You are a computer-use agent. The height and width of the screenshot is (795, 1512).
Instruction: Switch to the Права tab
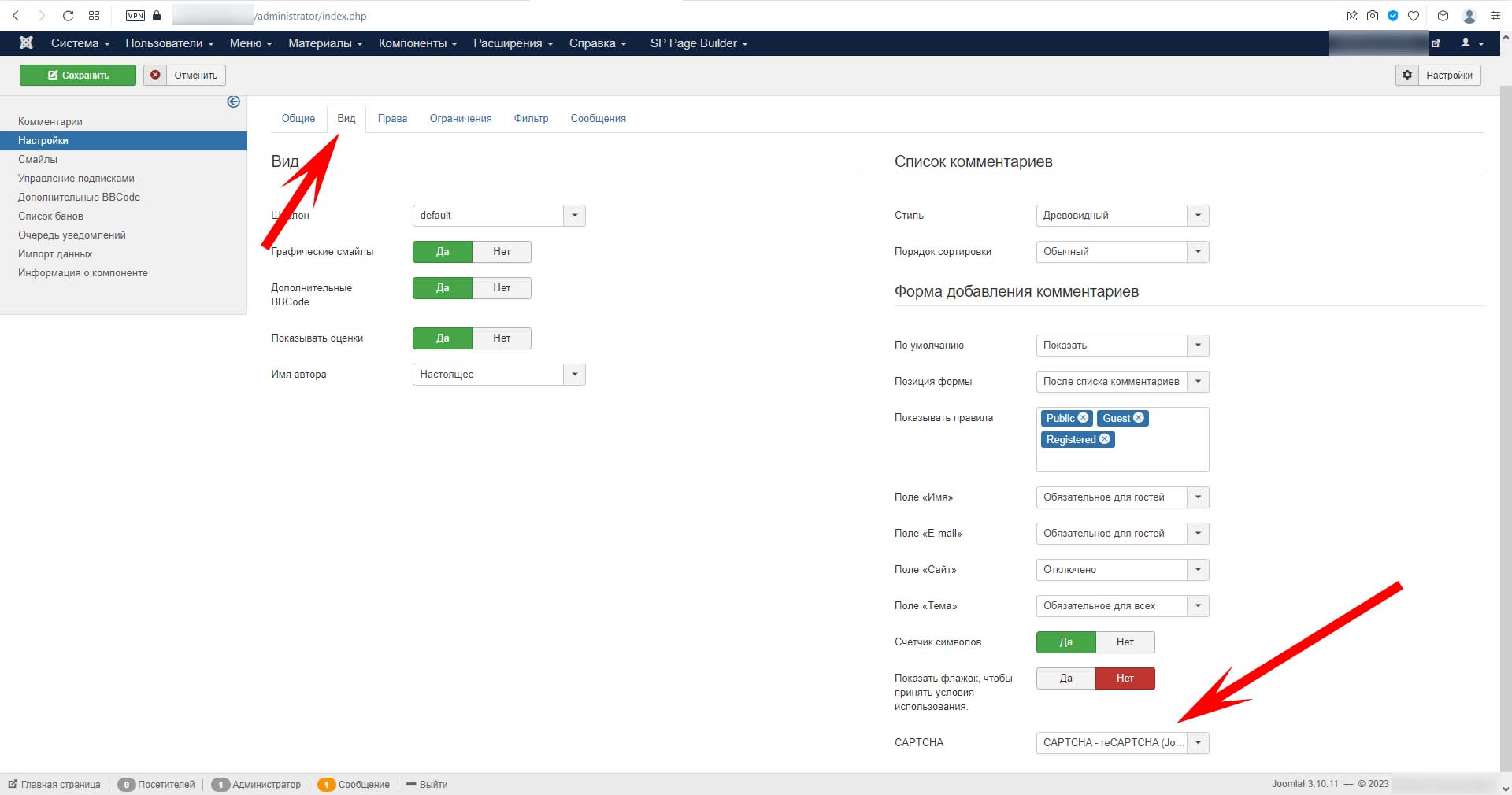click(x=392, y=119)
